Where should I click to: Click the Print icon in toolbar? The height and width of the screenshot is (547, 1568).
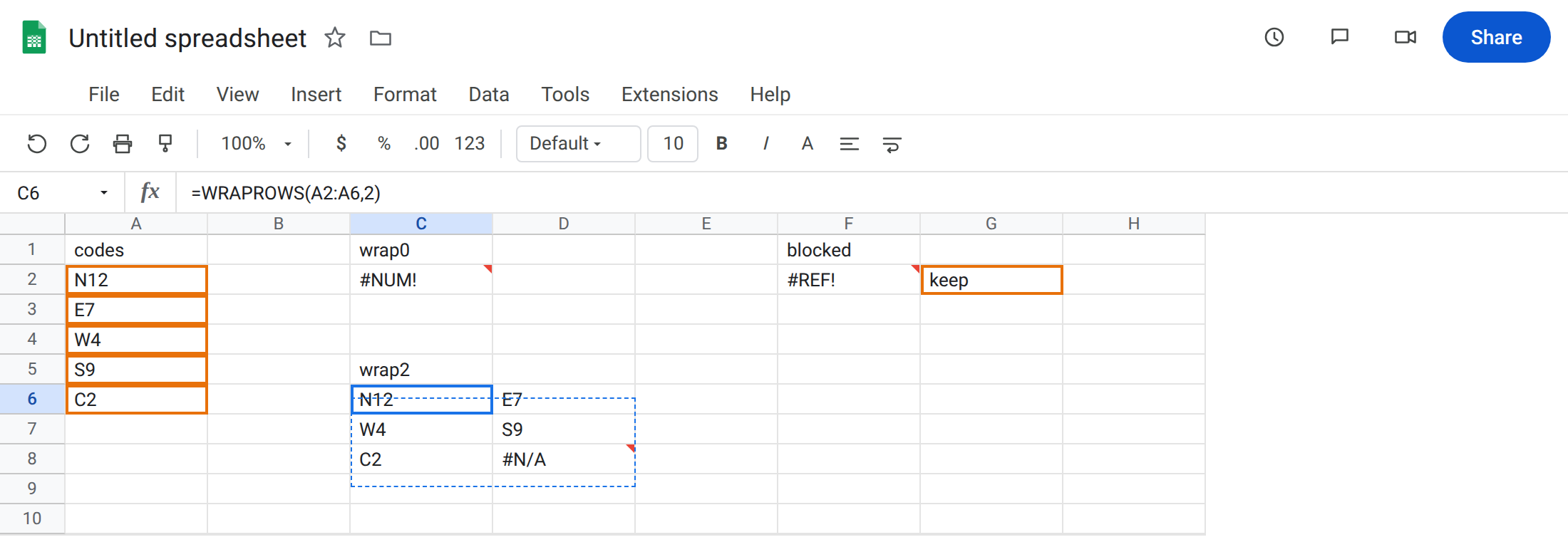123,144
